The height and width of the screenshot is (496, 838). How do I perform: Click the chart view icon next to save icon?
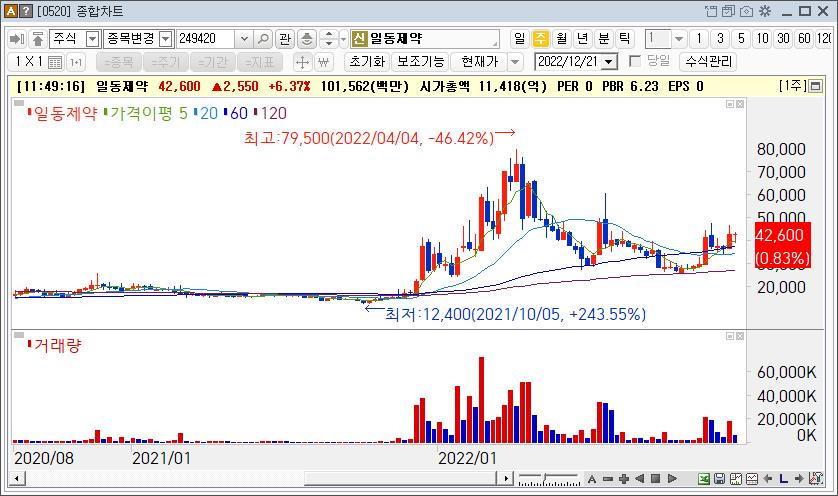tap(735, 478)
